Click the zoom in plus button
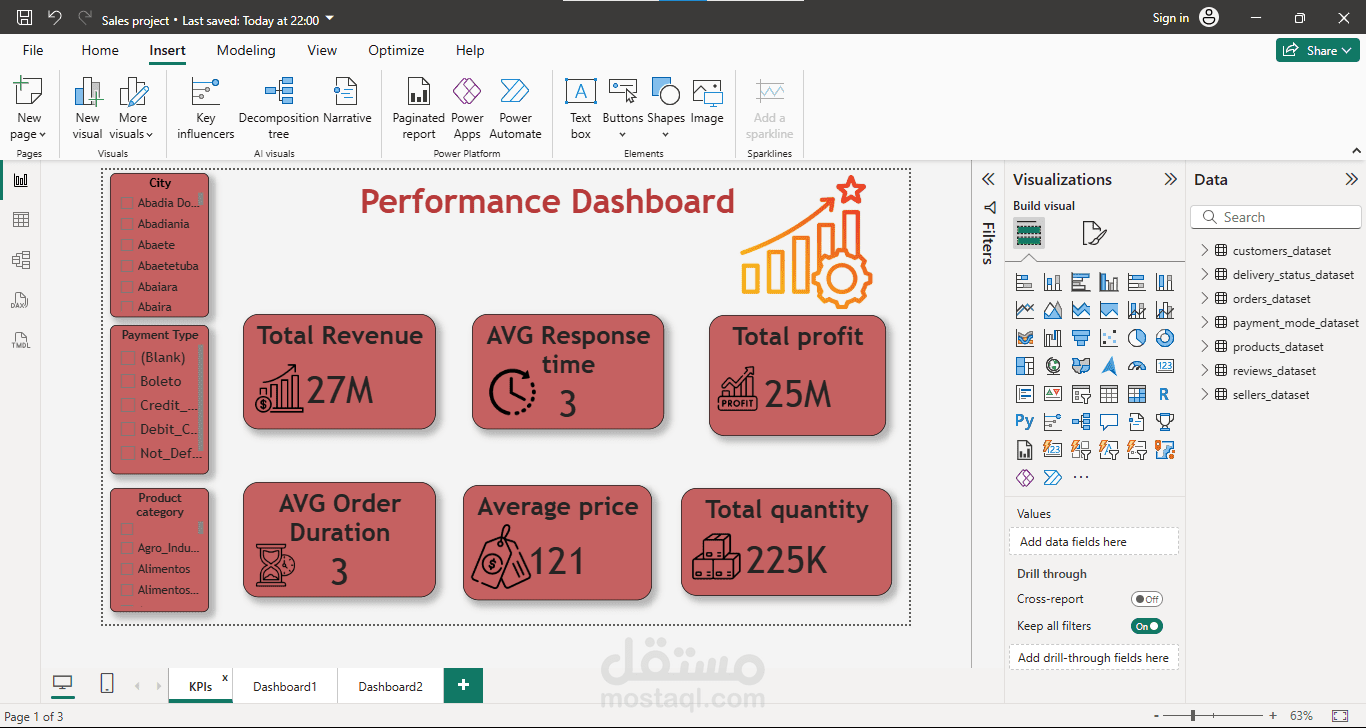This screenshot has height=728, width=1366. coord(1272,716)
